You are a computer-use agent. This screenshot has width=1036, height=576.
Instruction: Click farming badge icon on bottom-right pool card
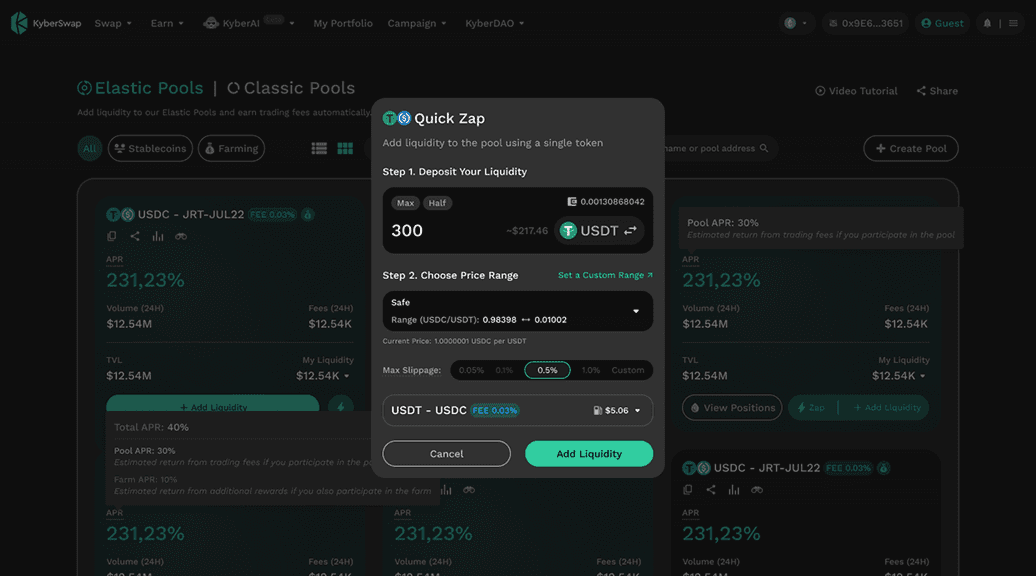click(x=883, y=468)
